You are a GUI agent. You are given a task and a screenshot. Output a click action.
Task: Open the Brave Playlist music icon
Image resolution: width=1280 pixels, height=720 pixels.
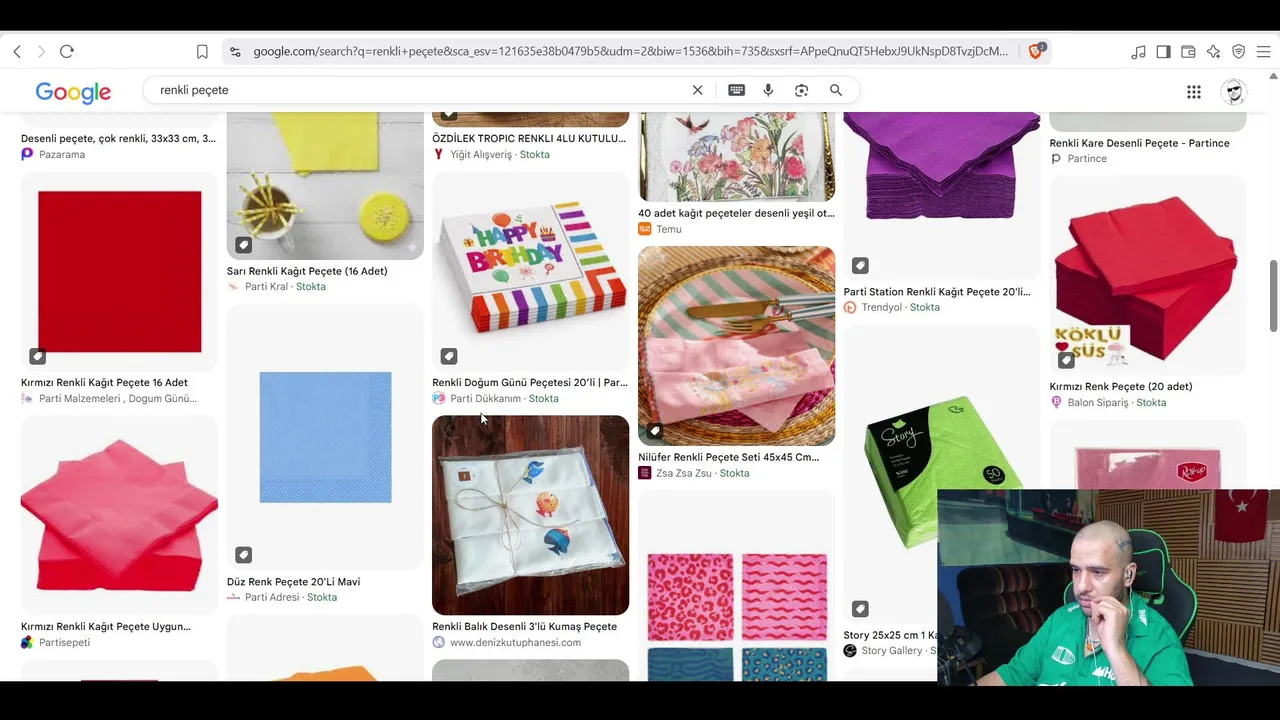coord(1138,51)
